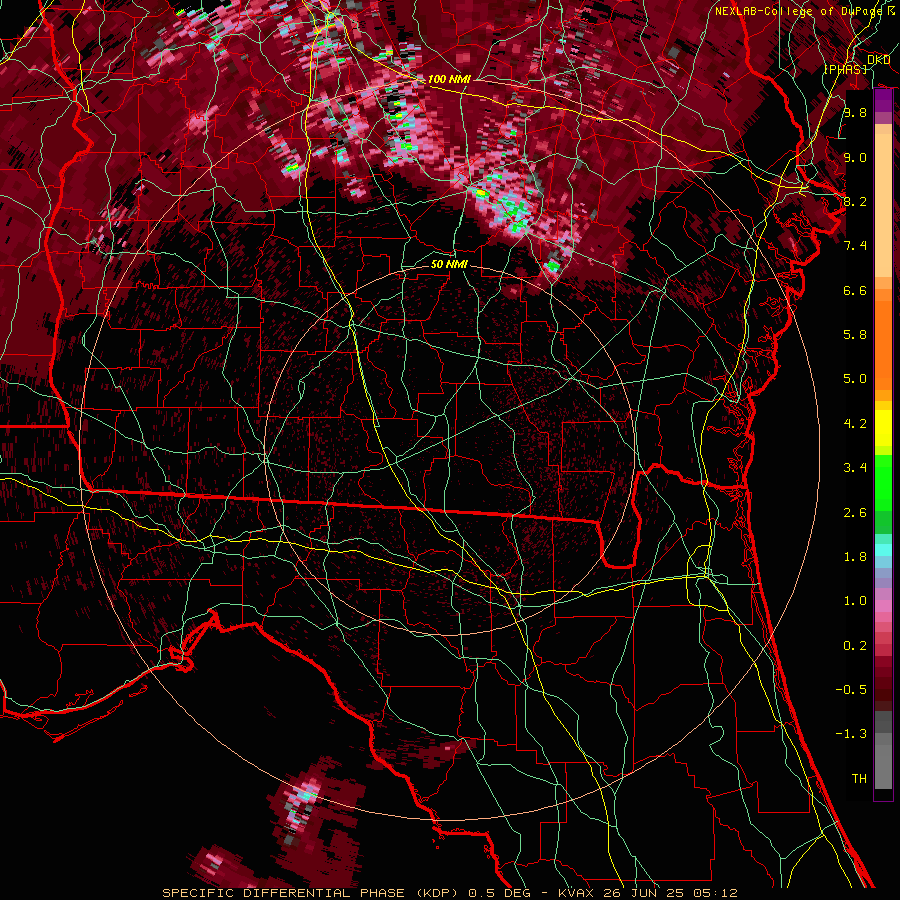Screen dimensions: 900x900
Task: Click the cyan segment of the color bar
Action: [883, 550]
